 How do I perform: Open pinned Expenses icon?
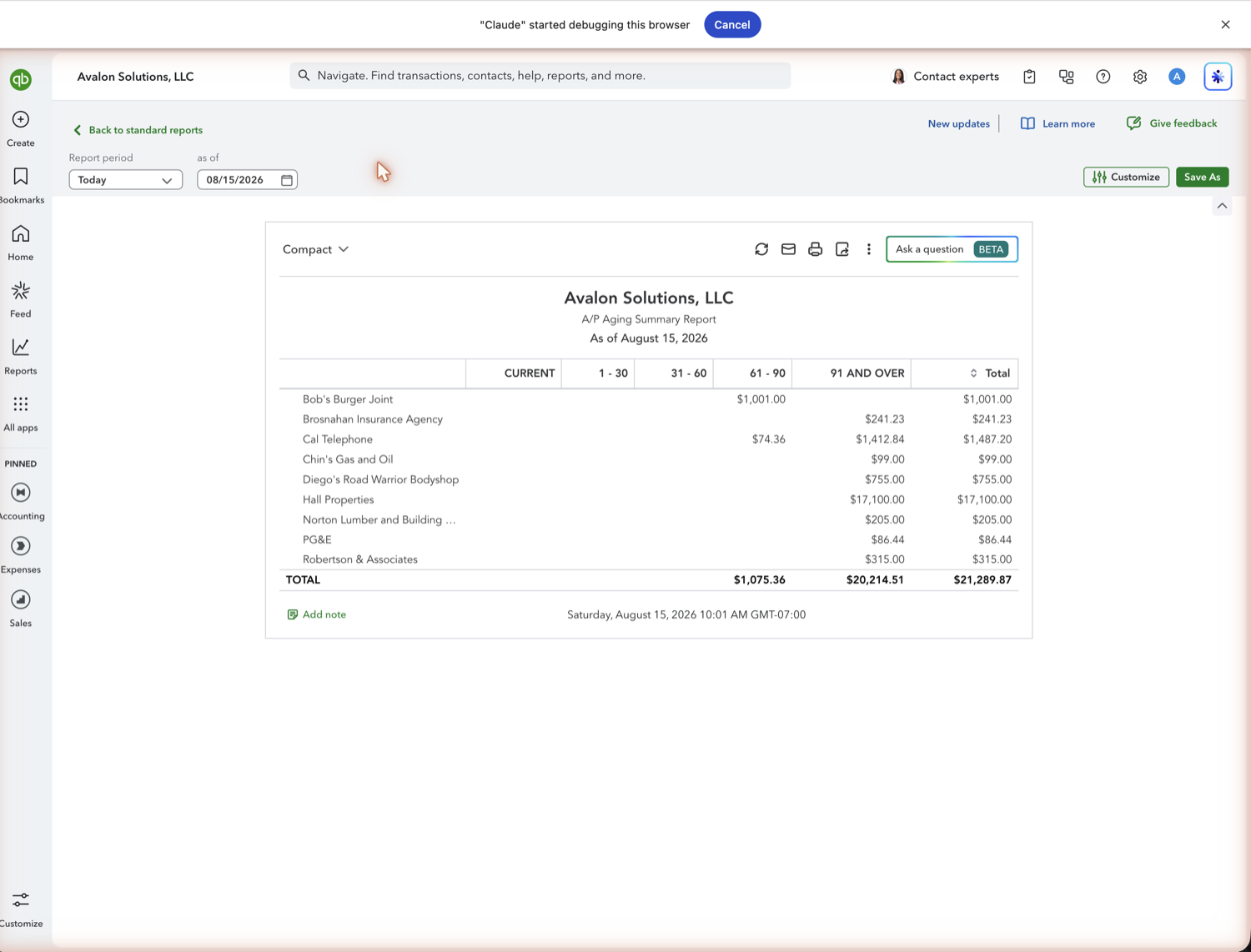point(21,546)
